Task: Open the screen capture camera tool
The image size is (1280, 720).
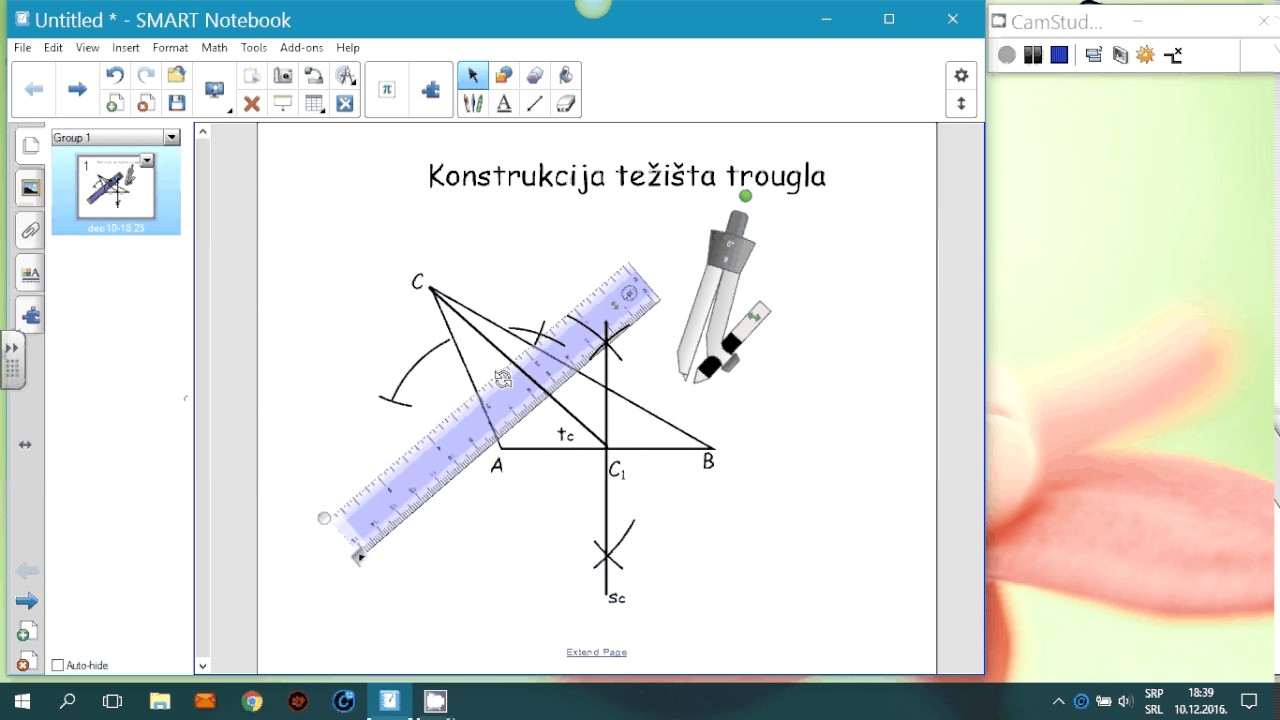Action: (283, 75)
